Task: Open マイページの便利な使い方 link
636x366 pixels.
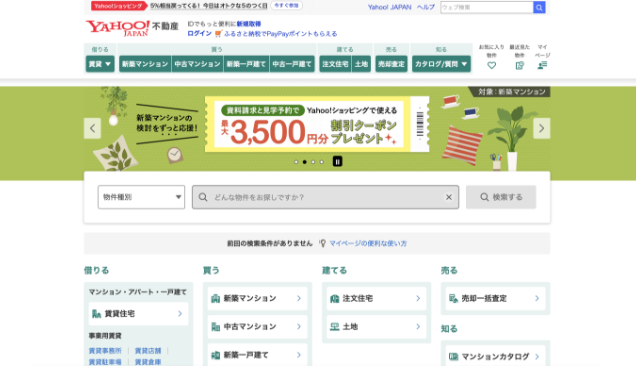Action: pos(368,243)
